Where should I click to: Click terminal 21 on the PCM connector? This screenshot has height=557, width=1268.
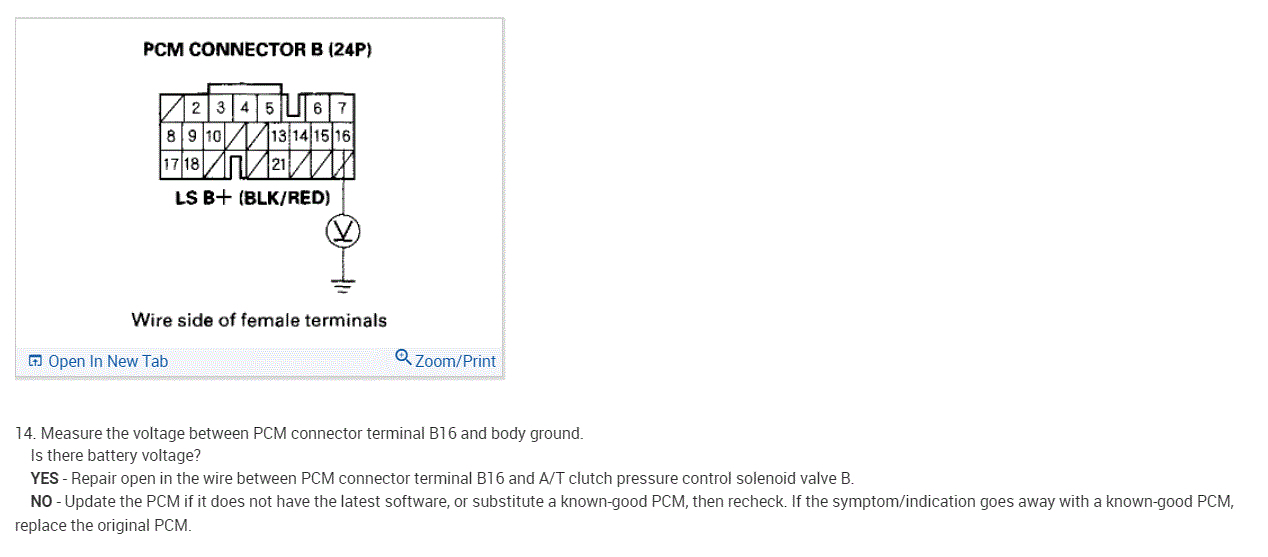[278, 163]
